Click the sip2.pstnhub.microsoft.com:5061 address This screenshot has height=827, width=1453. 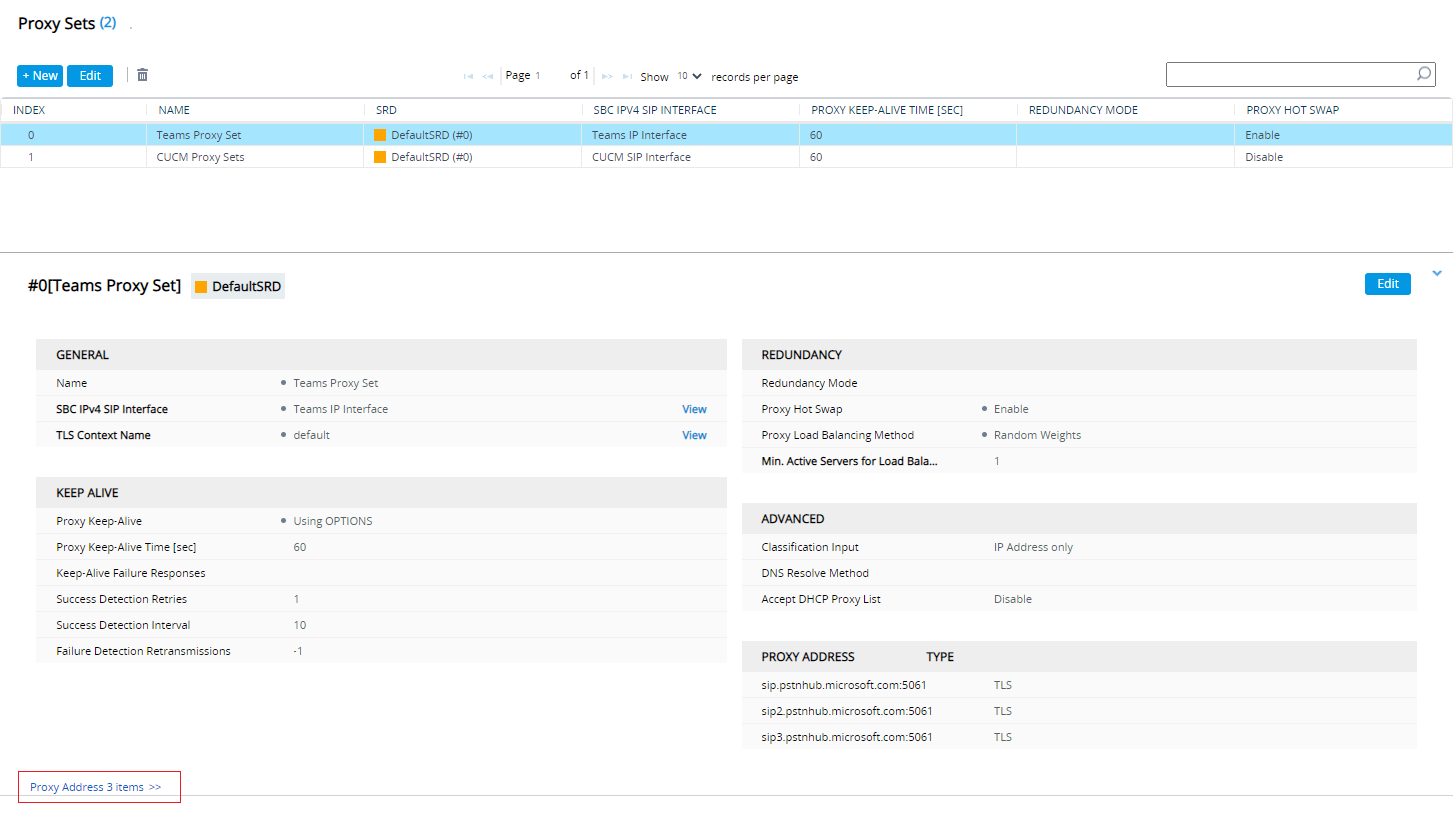coord(847,711)
